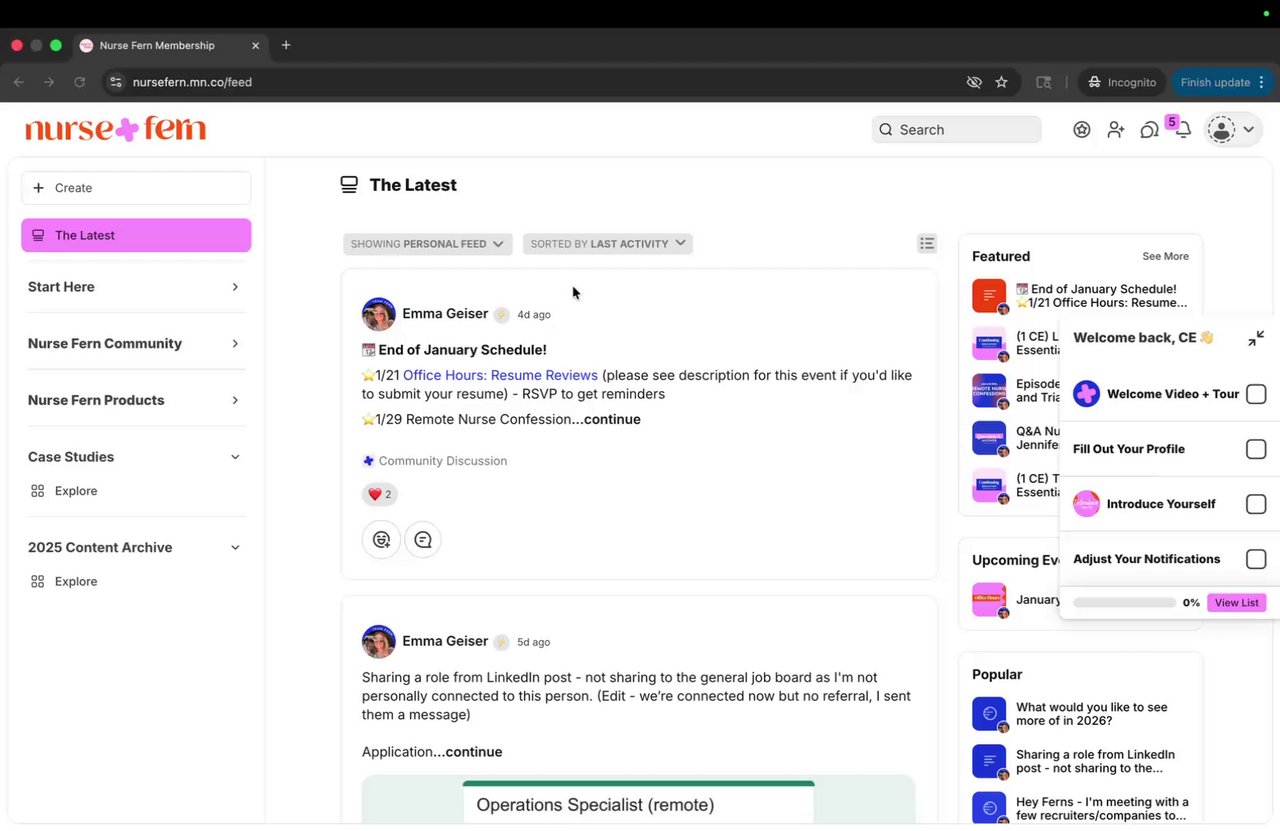
Task: Expand the Start Here section chevron
Action: point(235,287)
